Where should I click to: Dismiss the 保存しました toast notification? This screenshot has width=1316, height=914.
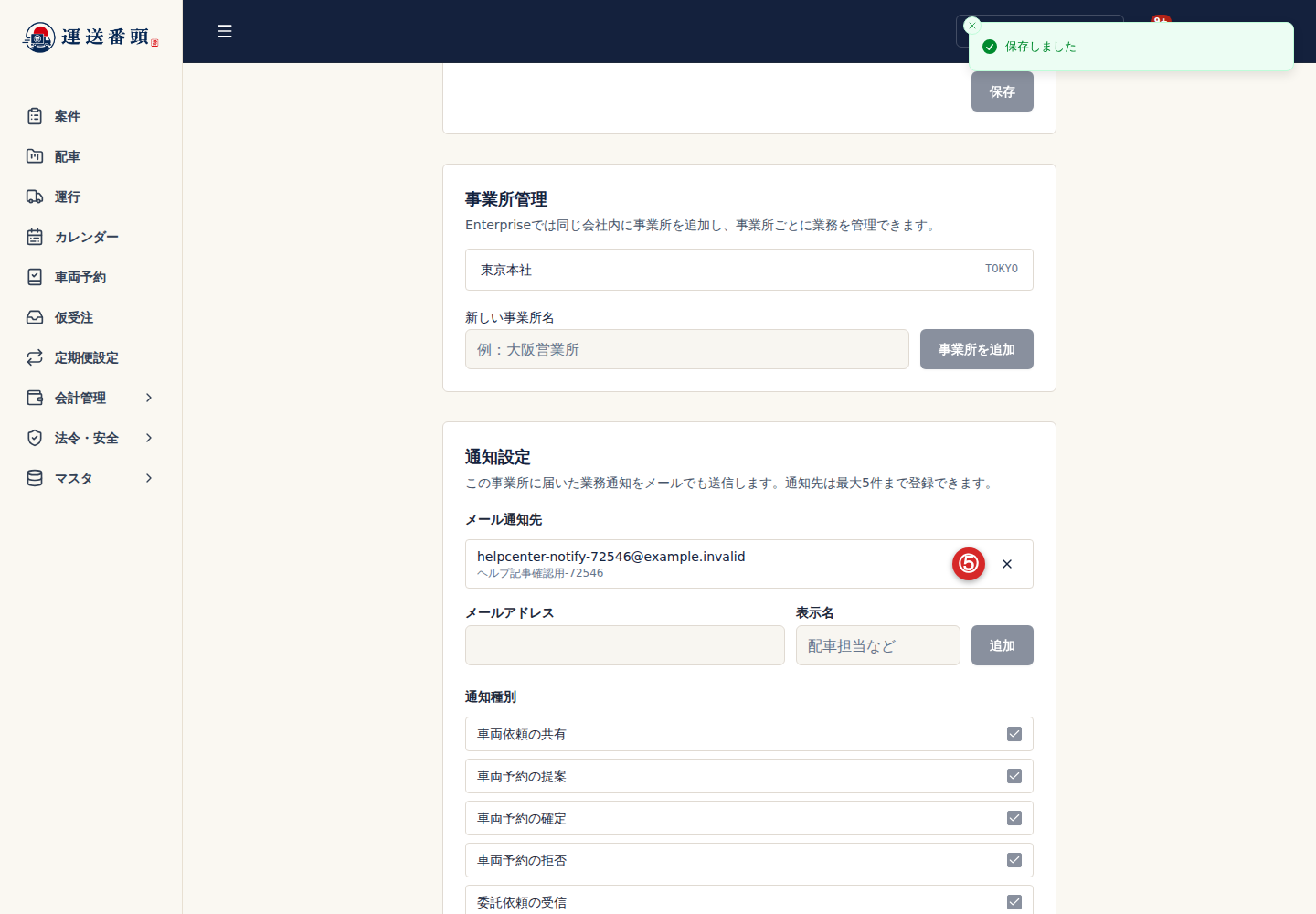[x=972, y=26]
